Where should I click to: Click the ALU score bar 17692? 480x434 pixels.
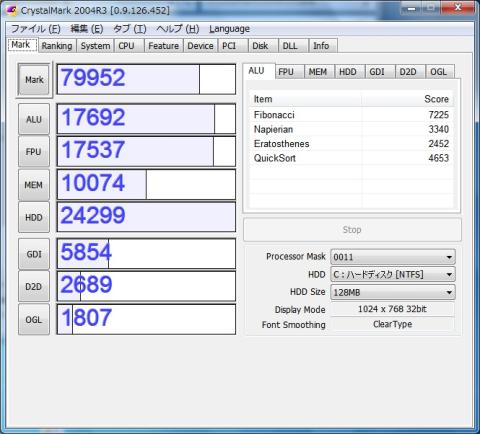pos(146,119)
